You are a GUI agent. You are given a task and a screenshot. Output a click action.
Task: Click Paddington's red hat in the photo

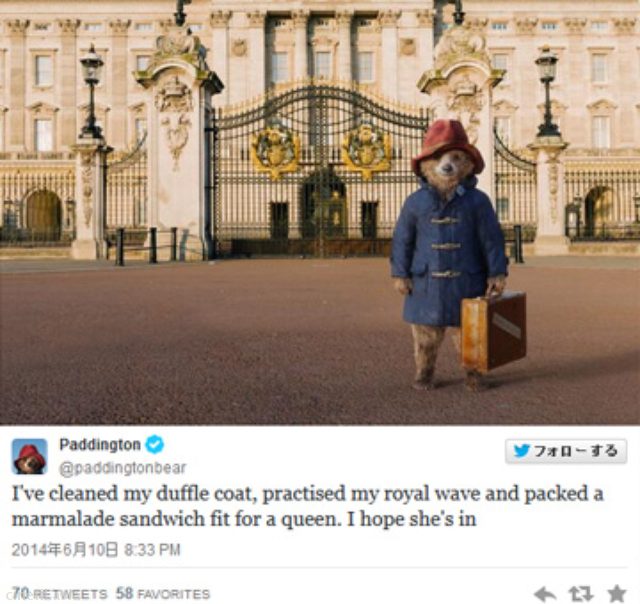coord(448,146)
